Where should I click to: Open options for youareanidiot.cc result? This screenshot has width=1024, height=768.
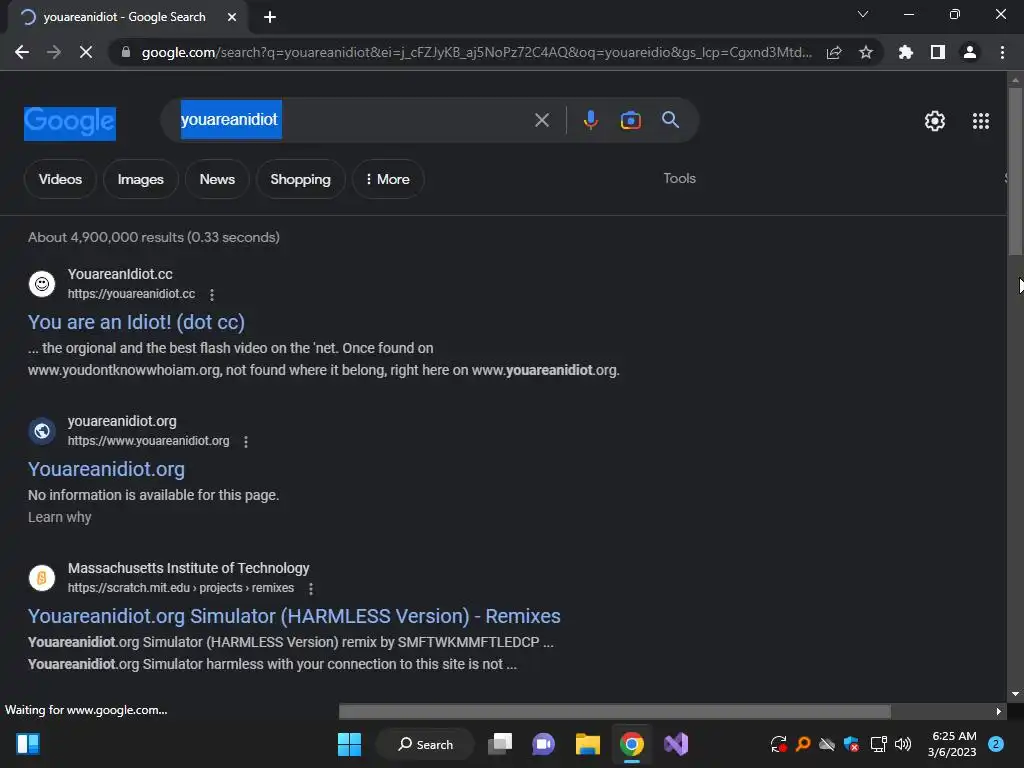(x=212, y=295)
